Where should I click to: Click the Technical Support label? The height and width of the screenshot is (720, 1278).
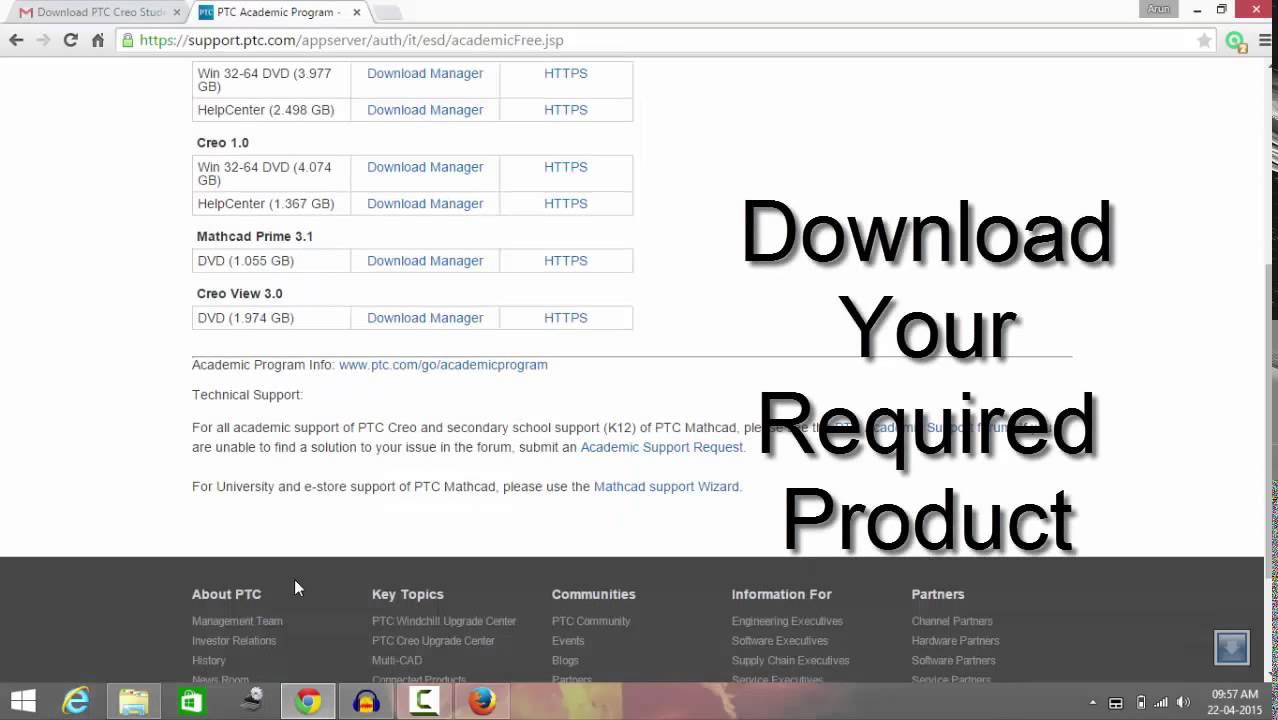point(247,395)
